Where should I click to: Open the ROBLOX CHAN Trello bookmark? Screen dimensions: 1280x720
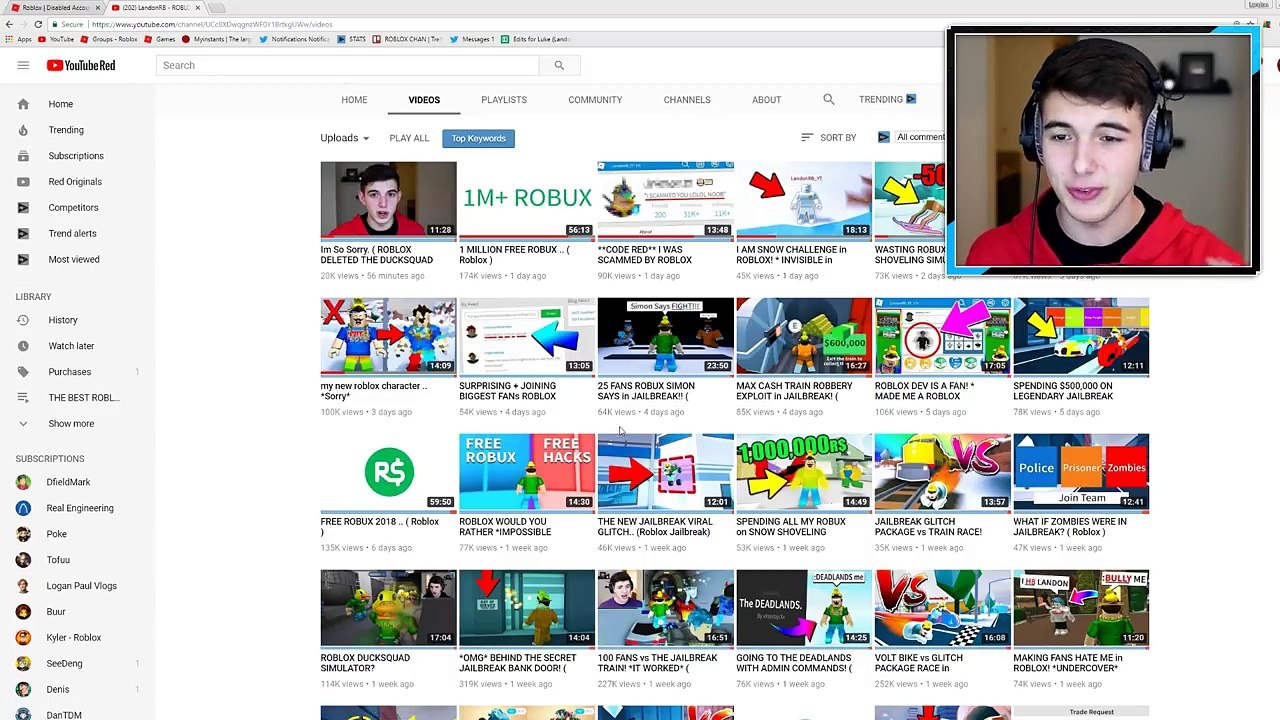click(407, 39)
